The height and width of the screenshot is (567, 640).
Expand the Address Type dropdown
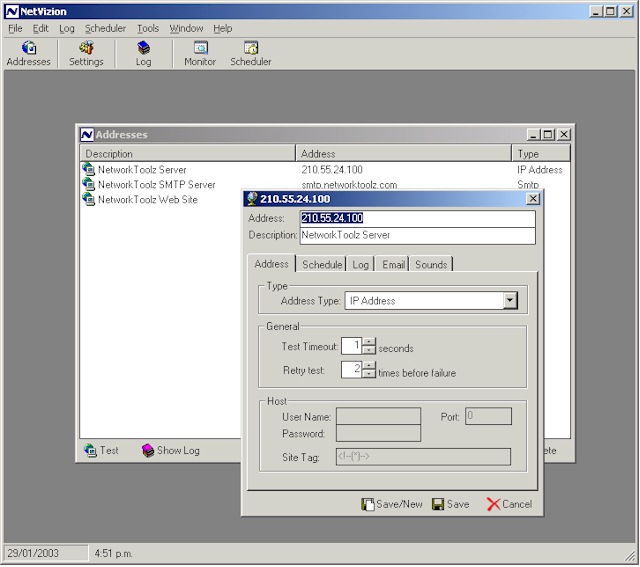point(510,300)
